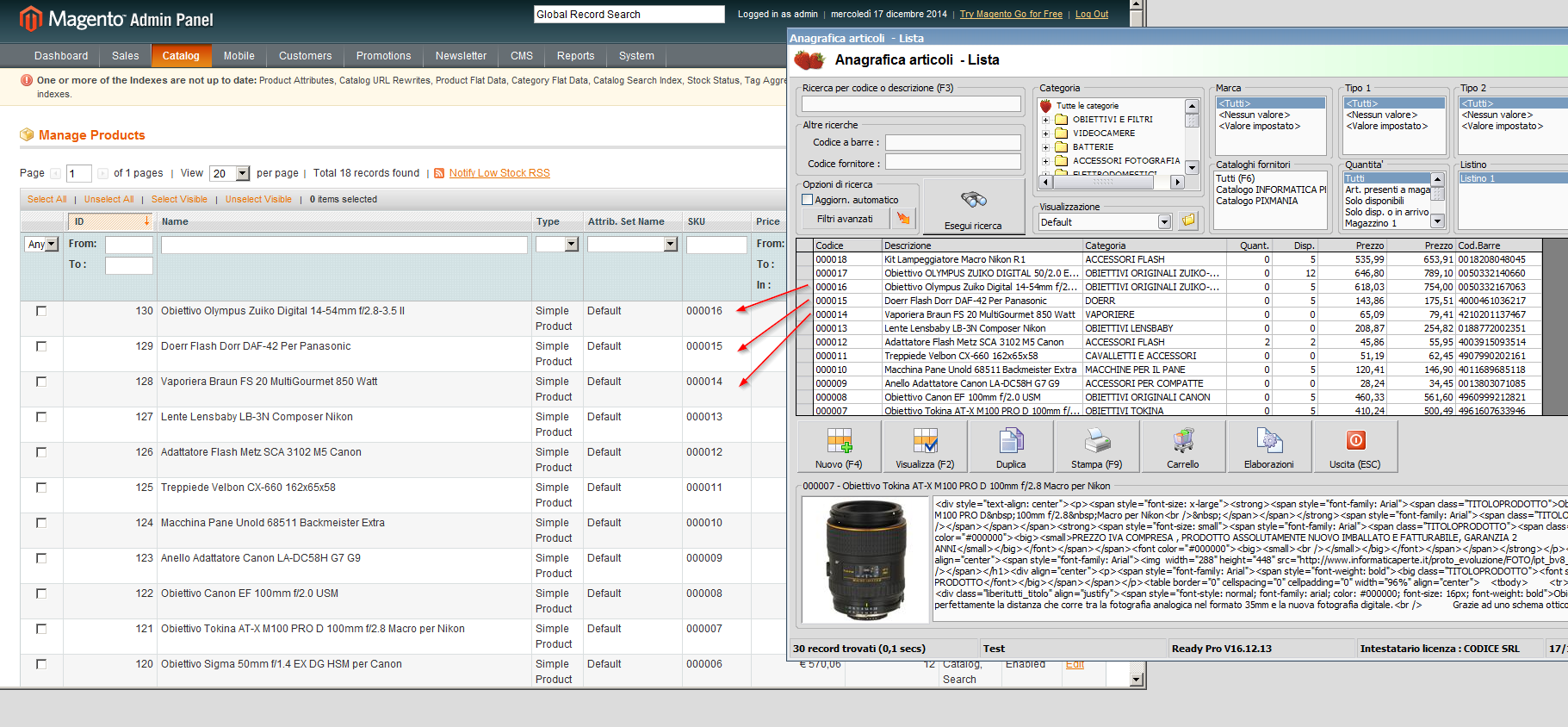Click Ricerca per codice o descrizione field
Viewport: 1568px width, 727px height.
click(x=911, y=103)
